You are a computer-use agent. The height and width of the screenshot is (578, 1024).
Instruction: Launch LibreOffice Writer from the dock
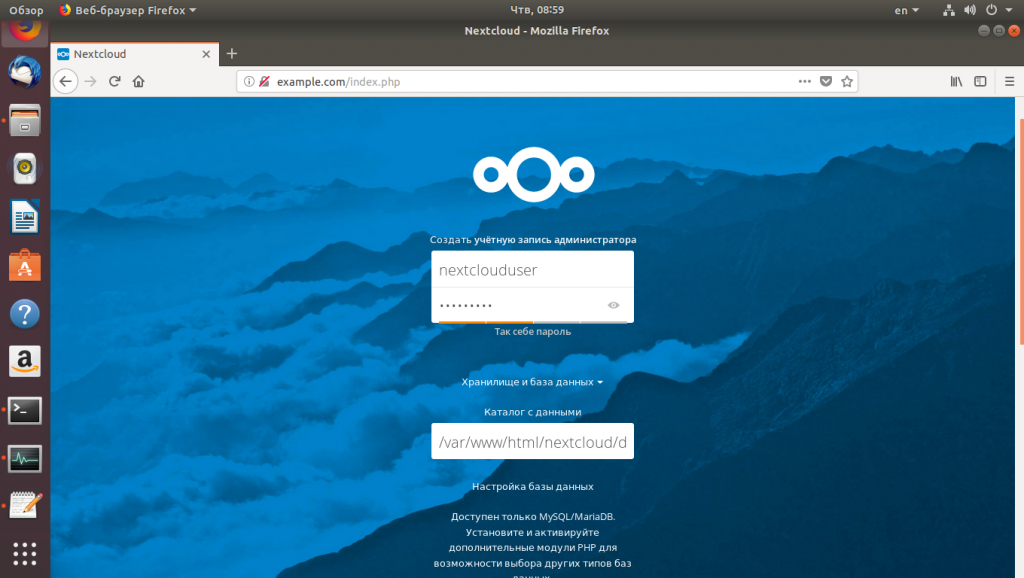coord(25,217)
